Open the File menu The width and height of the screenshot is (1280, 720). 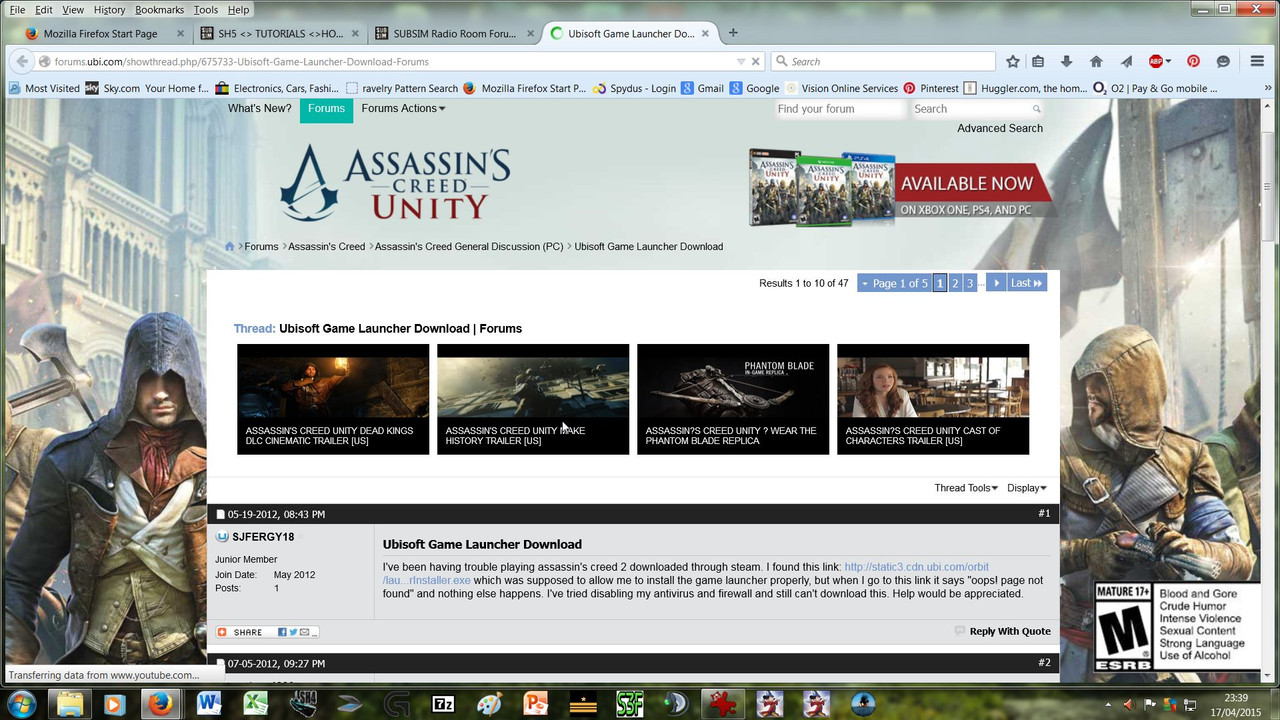click(17, 9)
